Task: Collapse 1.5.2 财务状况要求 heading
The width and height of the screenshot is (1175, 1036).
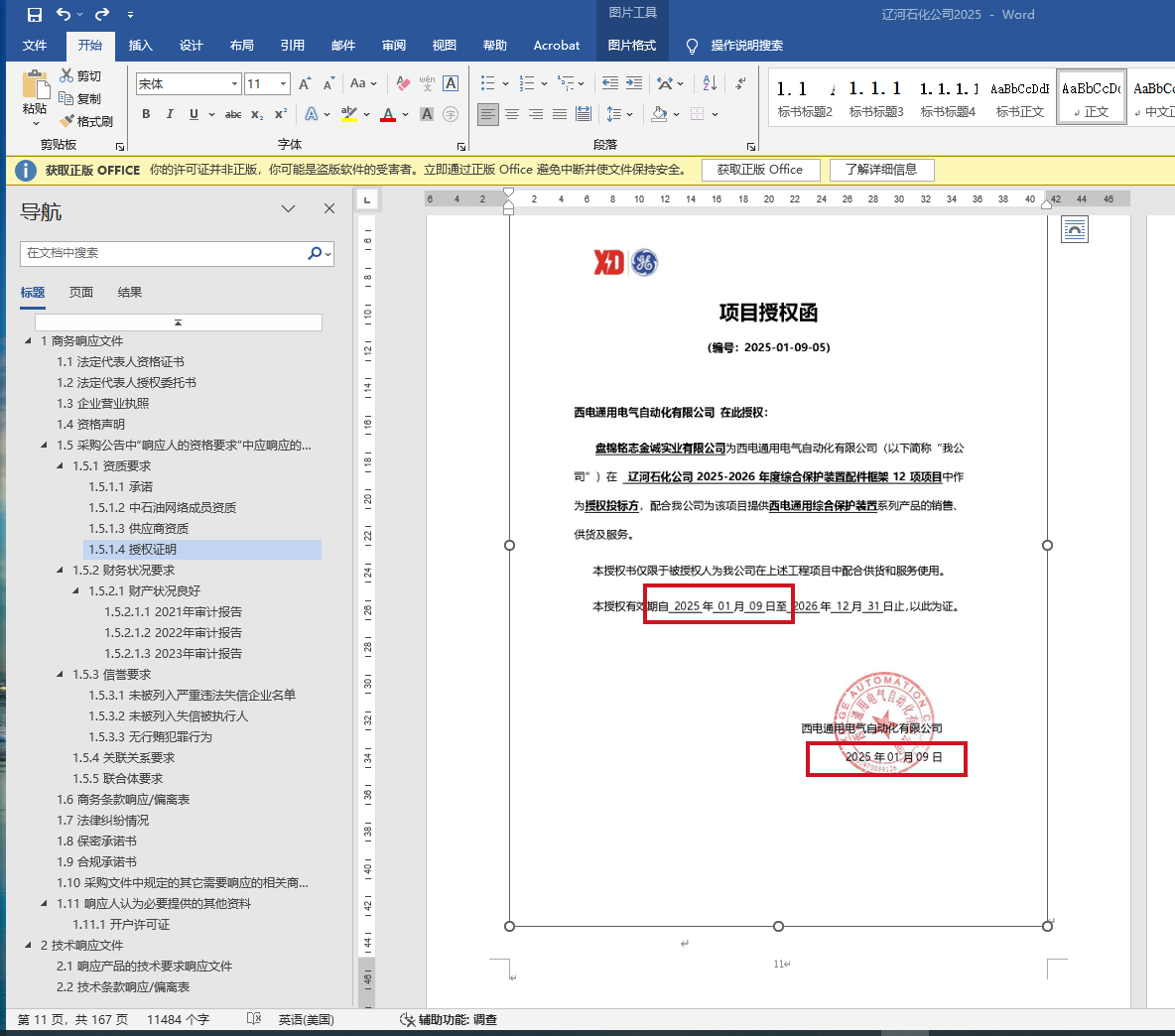Action: (x=60, y=570)
